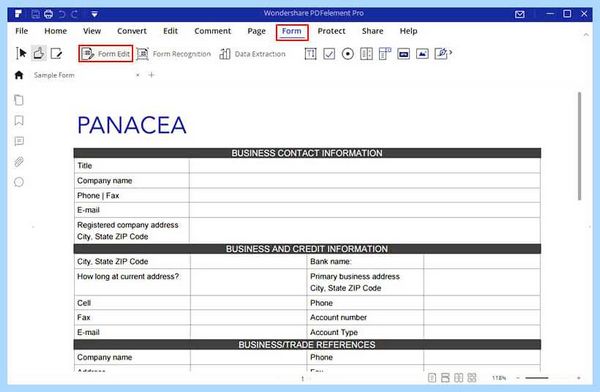Open the File menu

[21, 31]
